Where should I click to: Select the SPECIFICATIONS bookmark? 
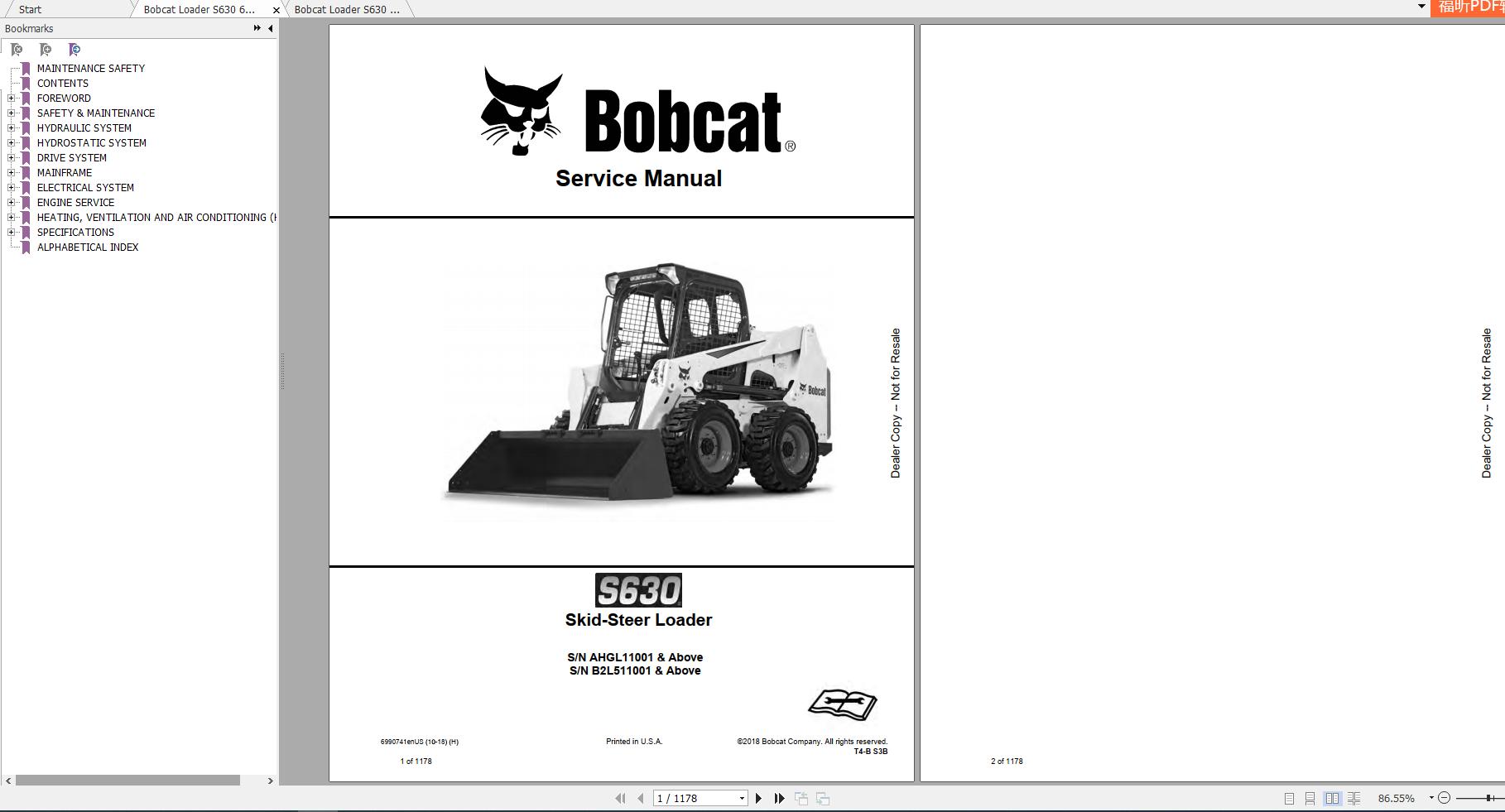tap(75, 232)
